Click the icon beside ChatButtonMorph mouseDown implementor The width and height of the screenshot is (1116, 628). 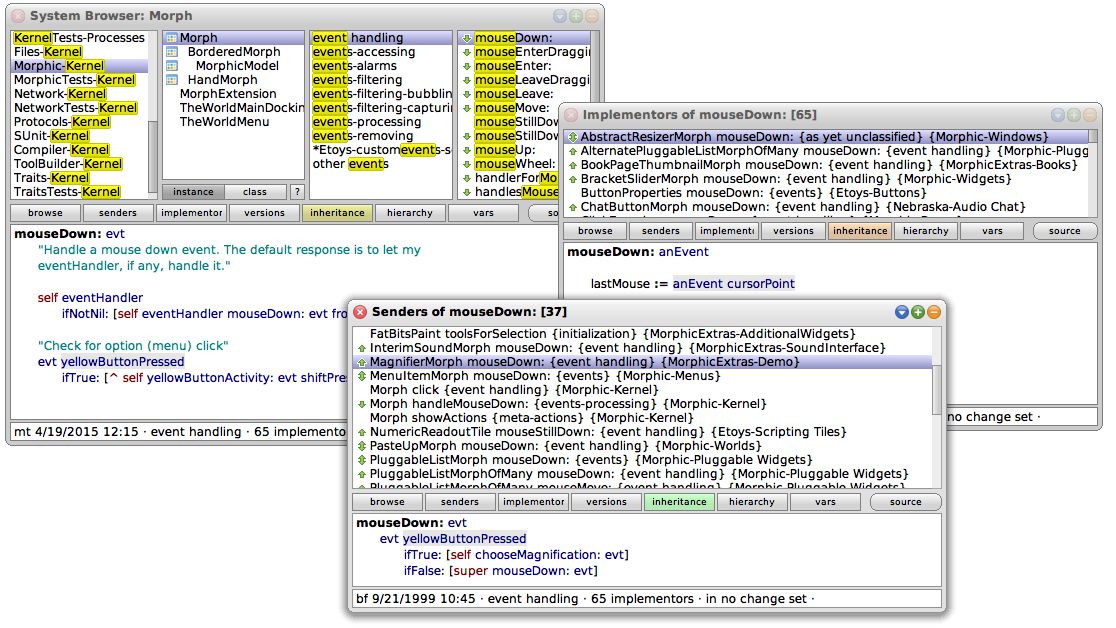[572, 207]
